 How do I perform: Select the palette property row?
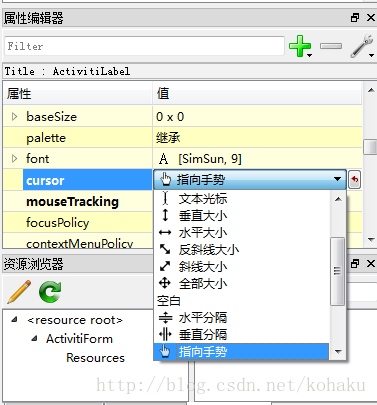(182, 138)
